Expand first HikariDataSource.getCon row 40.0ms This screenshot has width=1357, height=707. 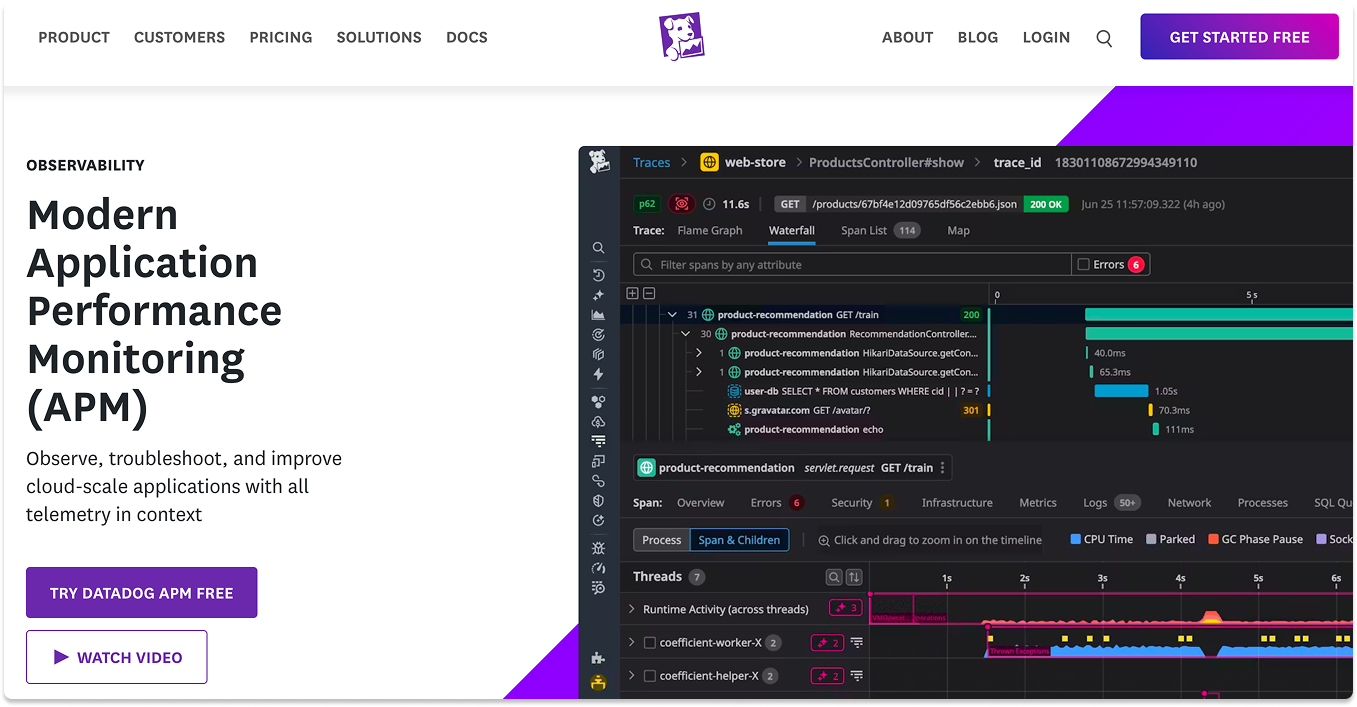(699, 353)
